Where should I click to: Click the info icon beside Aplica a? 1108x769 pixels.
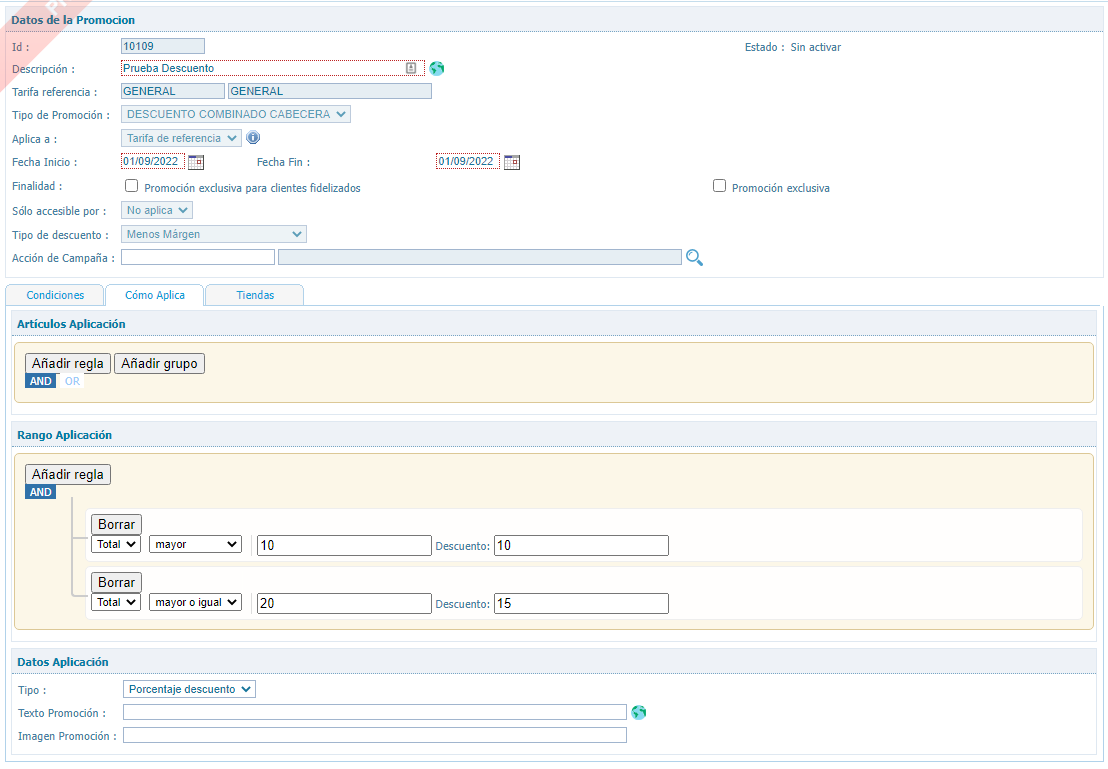point(253,138)
